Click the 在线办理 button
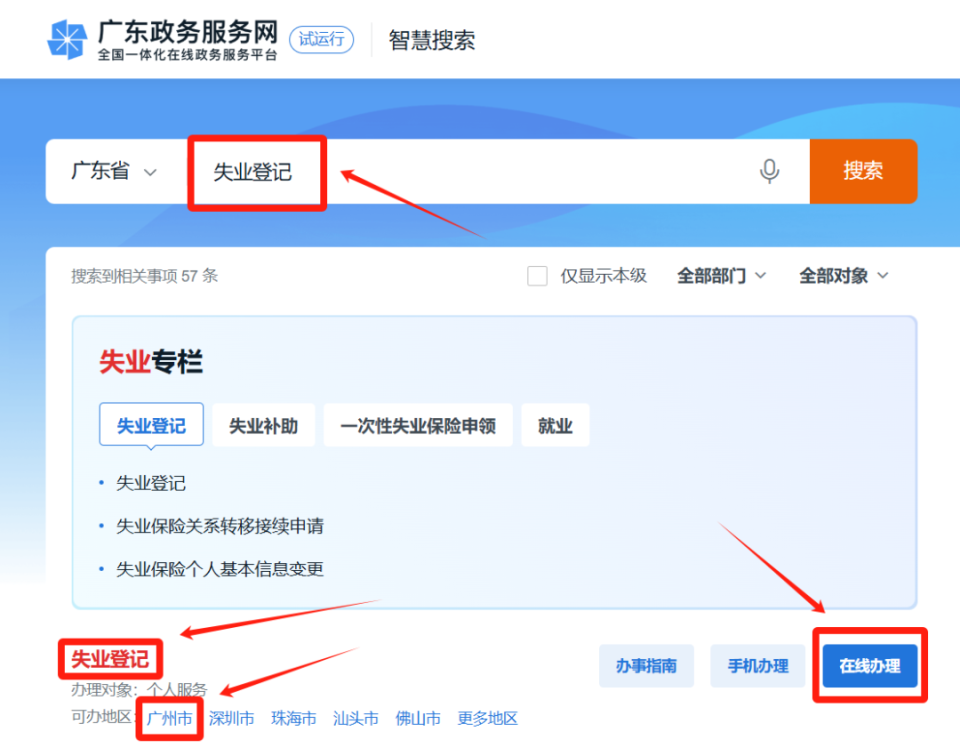The width and height of the screenshot is (960, 748). pos(869,666)
